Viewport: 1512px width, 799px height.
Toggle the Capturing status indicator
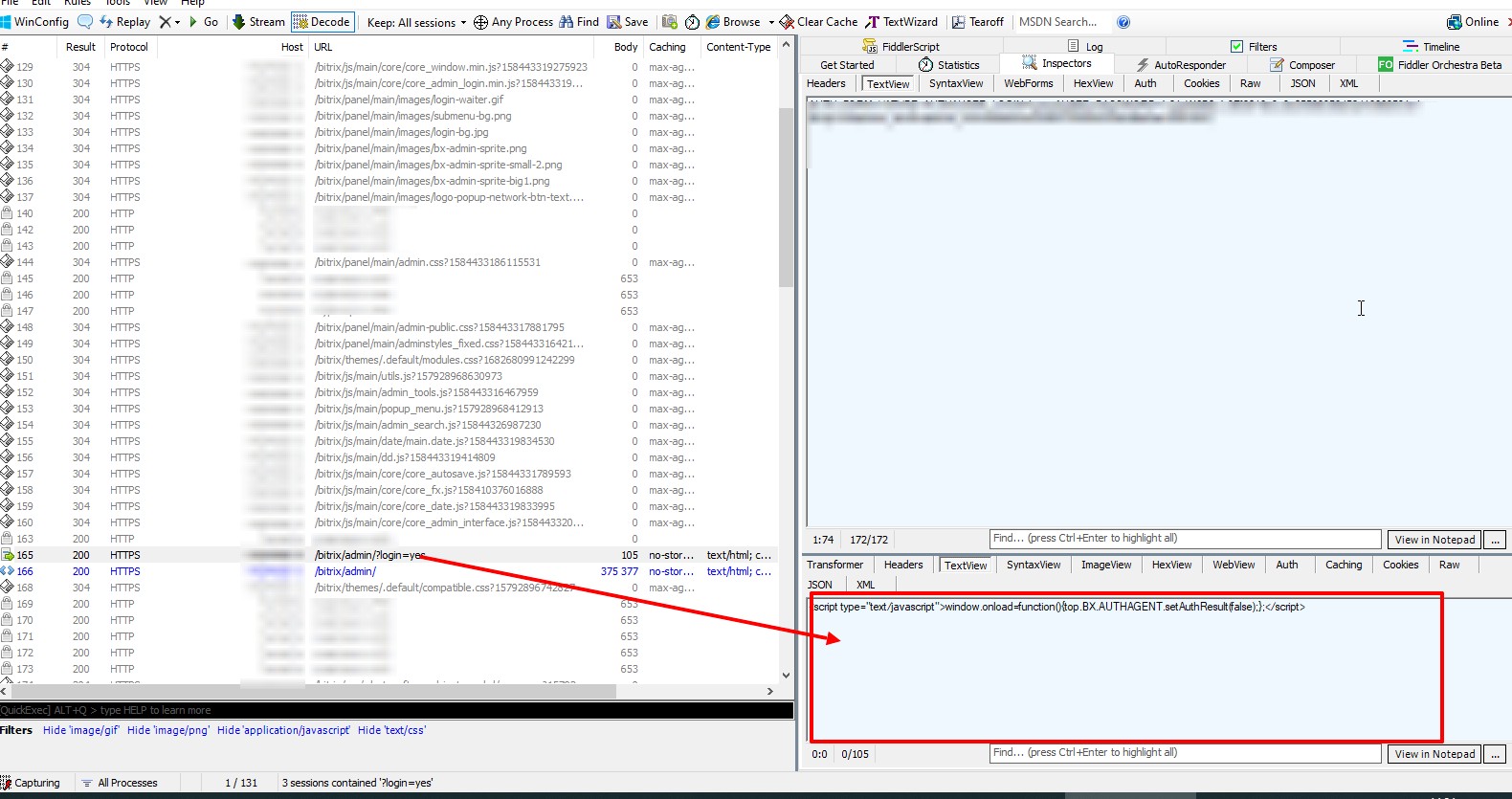(x=31, y=783)
